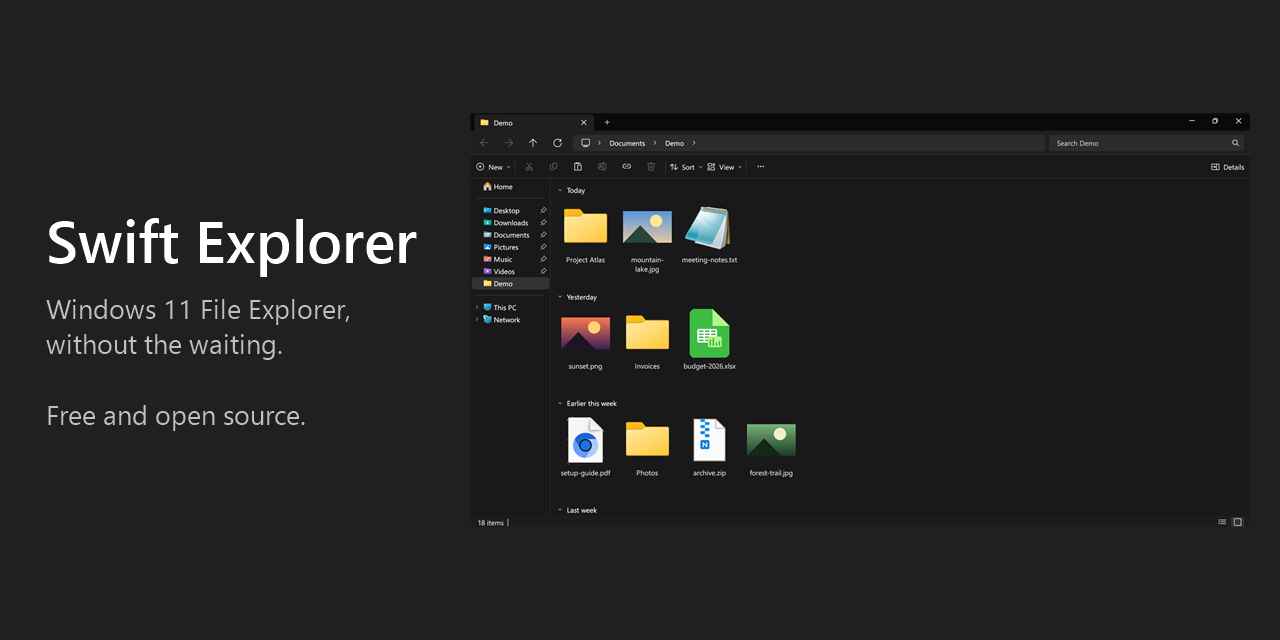Click the "18 items" status text

click(x=491, y=523)
